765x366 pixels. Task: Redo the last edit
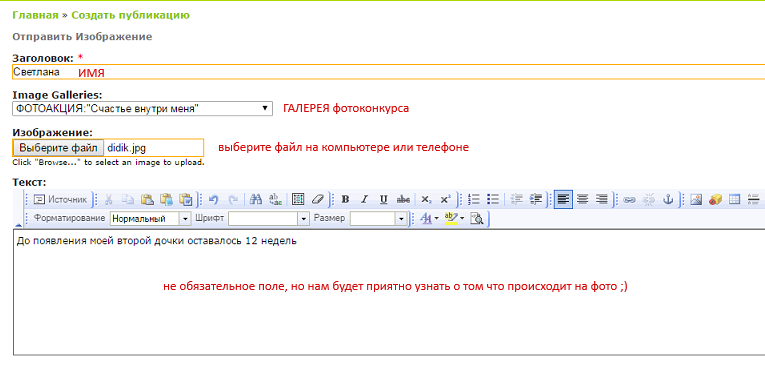[x=233, y=199]
